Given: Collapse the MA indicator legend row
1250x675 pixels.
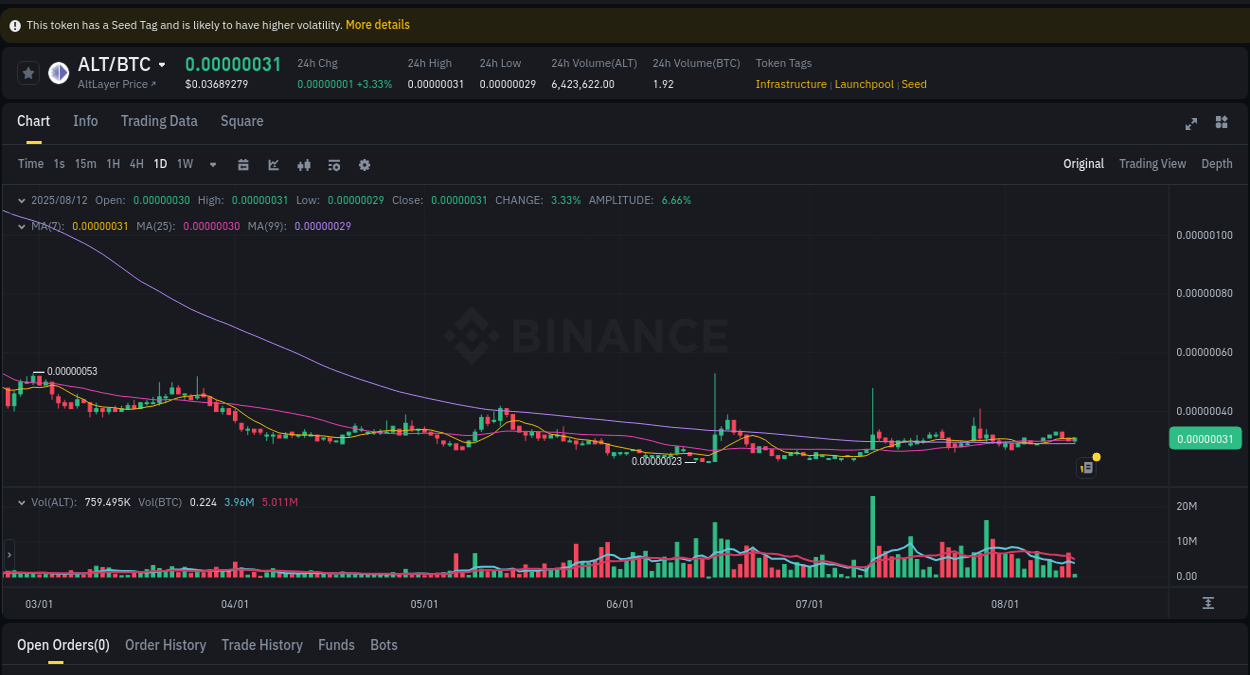Looking at the screenshot, I should coord(20,226).
